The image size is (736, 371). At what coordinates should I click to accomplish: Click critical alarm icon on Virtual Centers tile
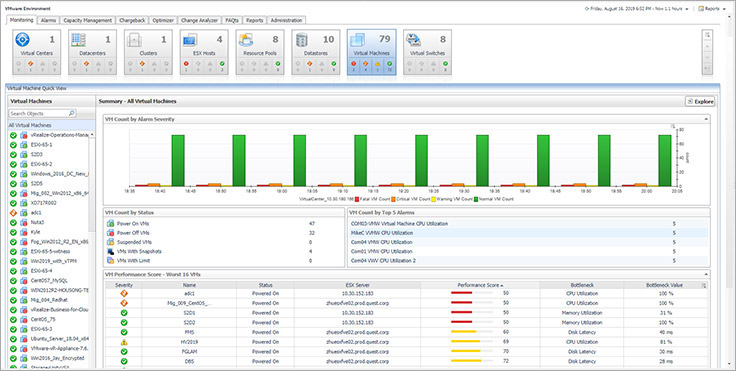31,63
